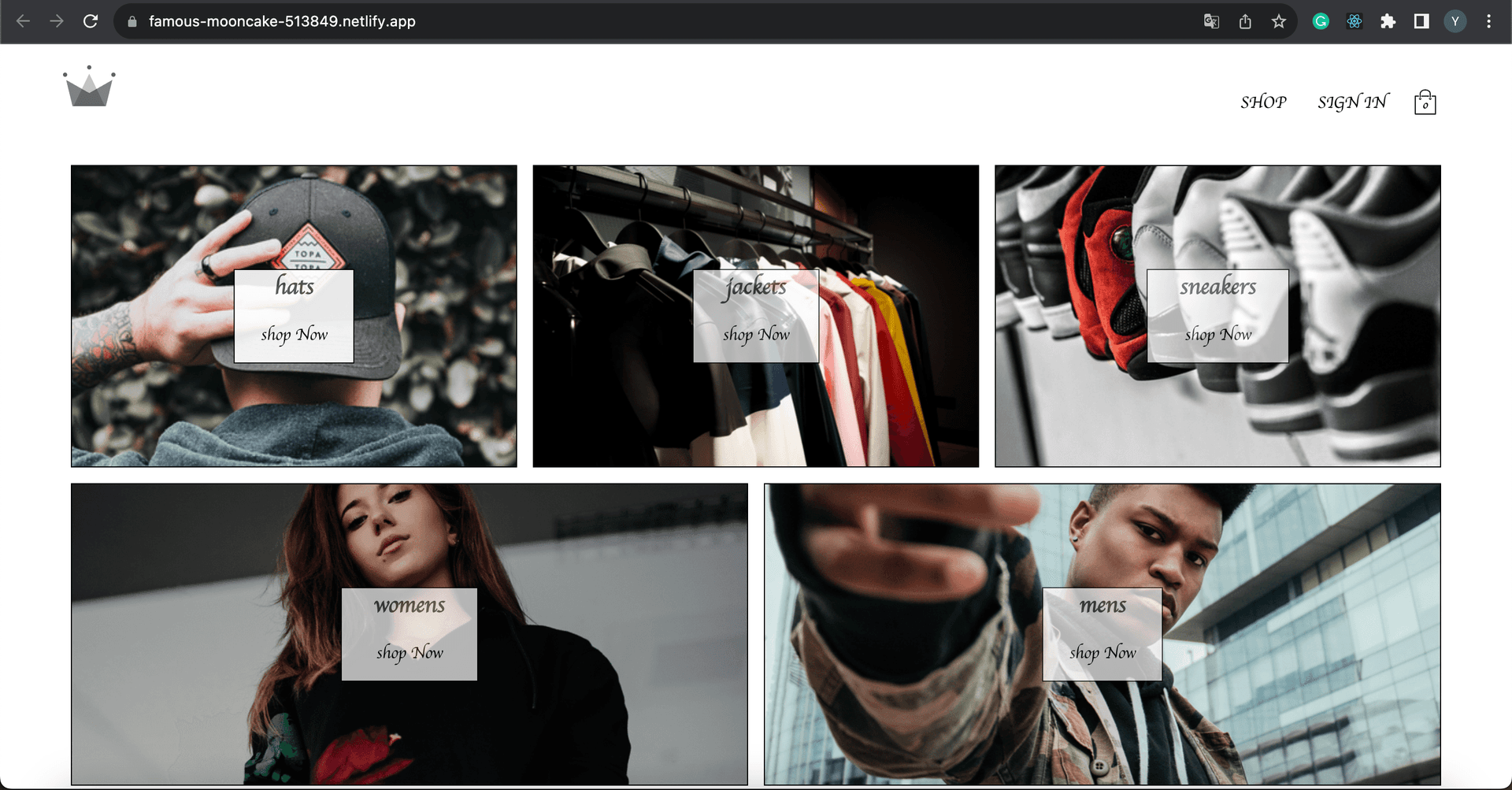
Task: Click the jackets shop Now box
Action: (756, 316)
